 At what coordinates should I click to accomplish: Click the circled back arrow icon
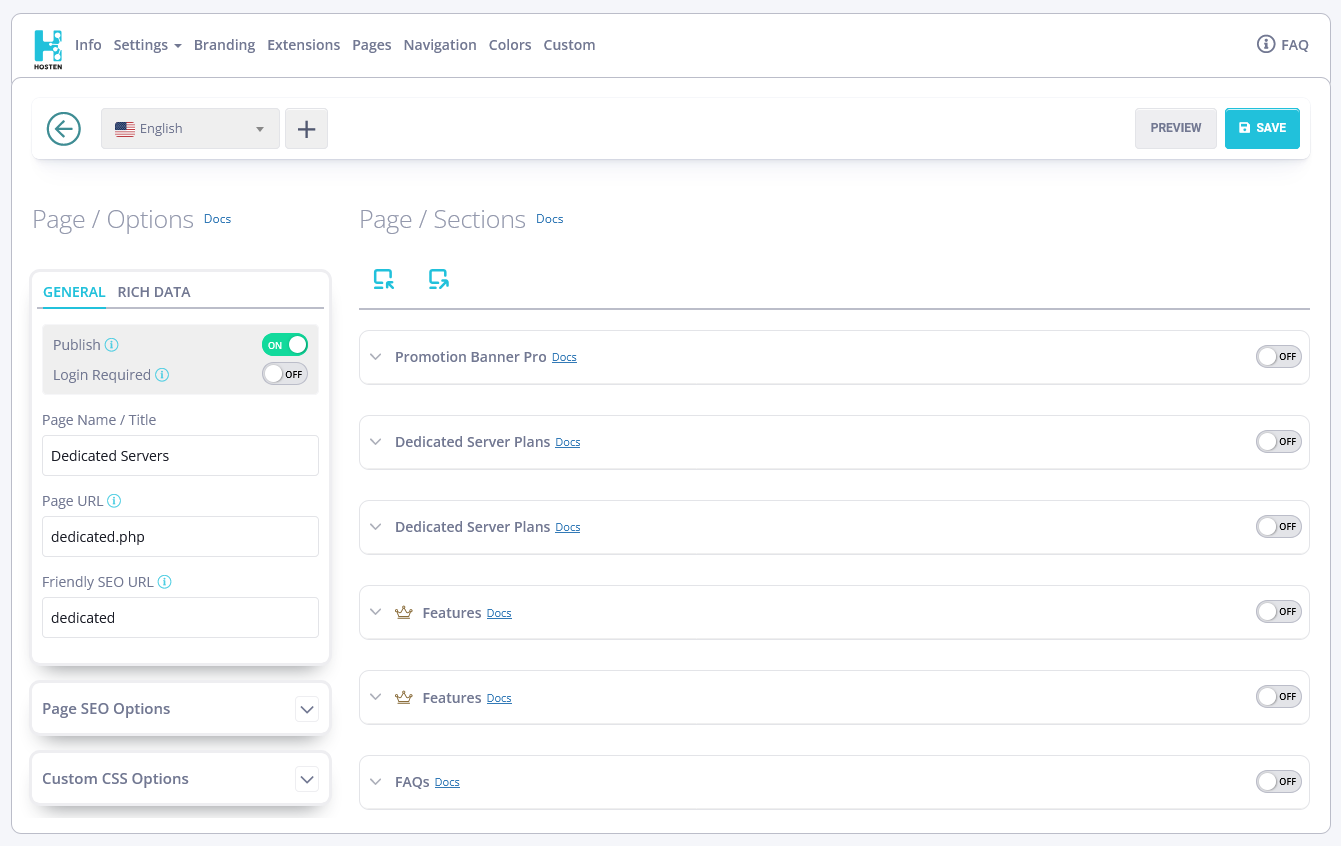tap(64, 128)
